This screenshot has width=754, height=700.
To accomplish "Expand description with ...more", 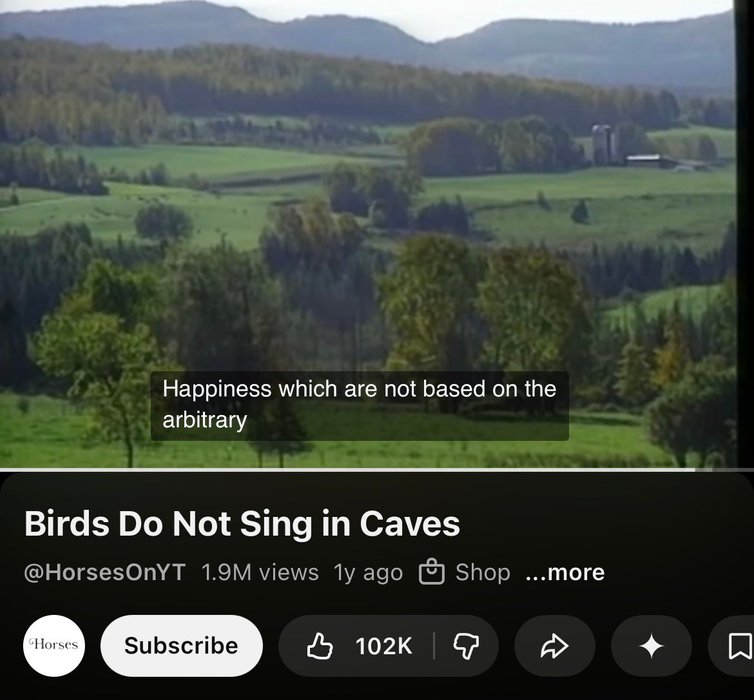I will click(565, 572).
